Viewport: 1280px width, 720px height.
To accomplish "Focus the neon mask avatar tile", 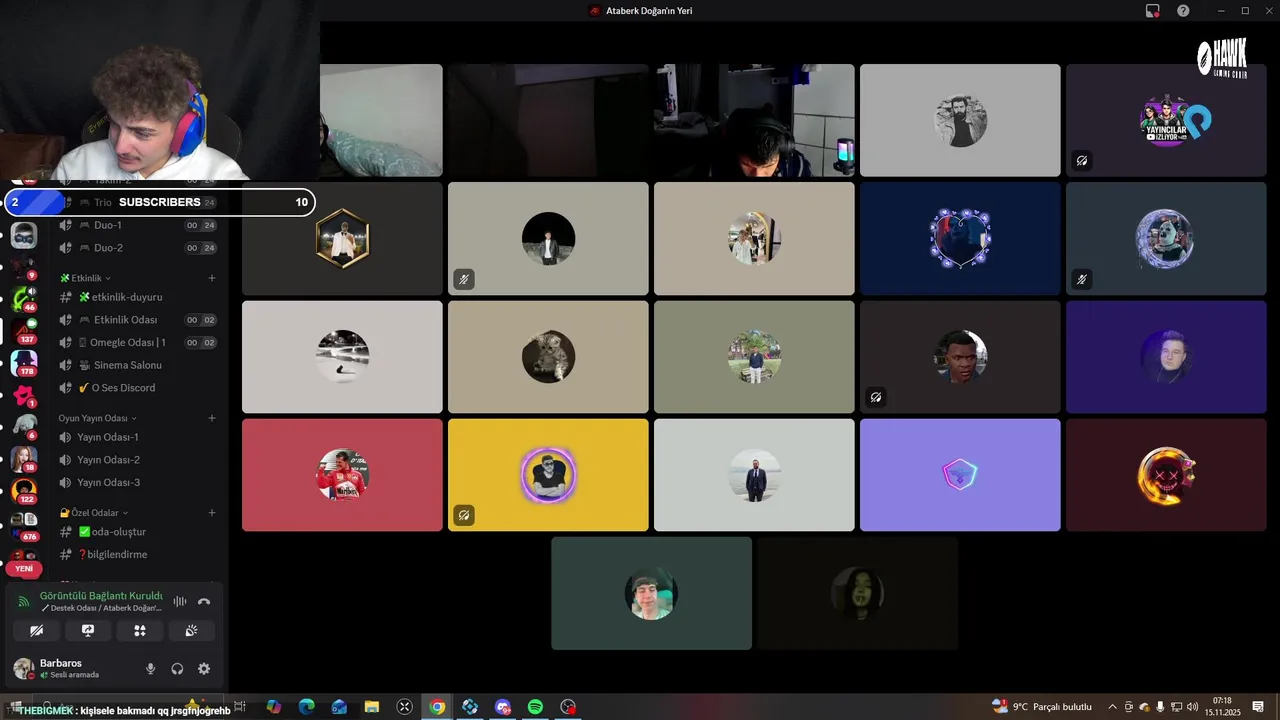I will click(1166, 475).
